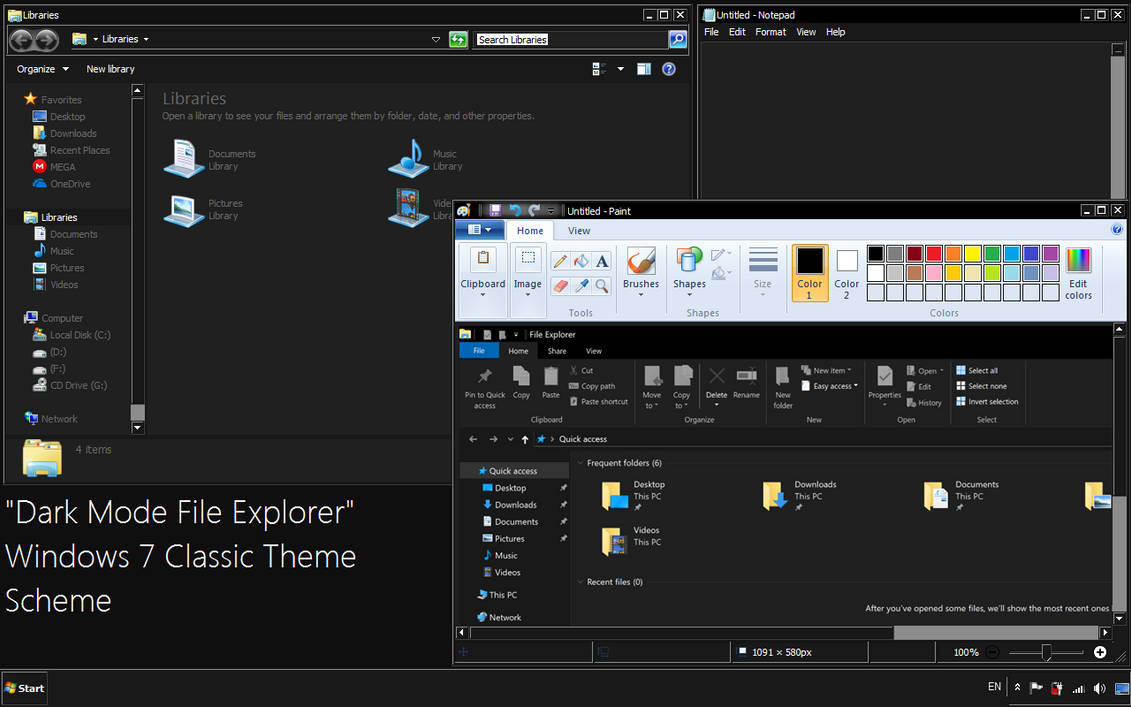Open the Notepad Help menu

835,32
